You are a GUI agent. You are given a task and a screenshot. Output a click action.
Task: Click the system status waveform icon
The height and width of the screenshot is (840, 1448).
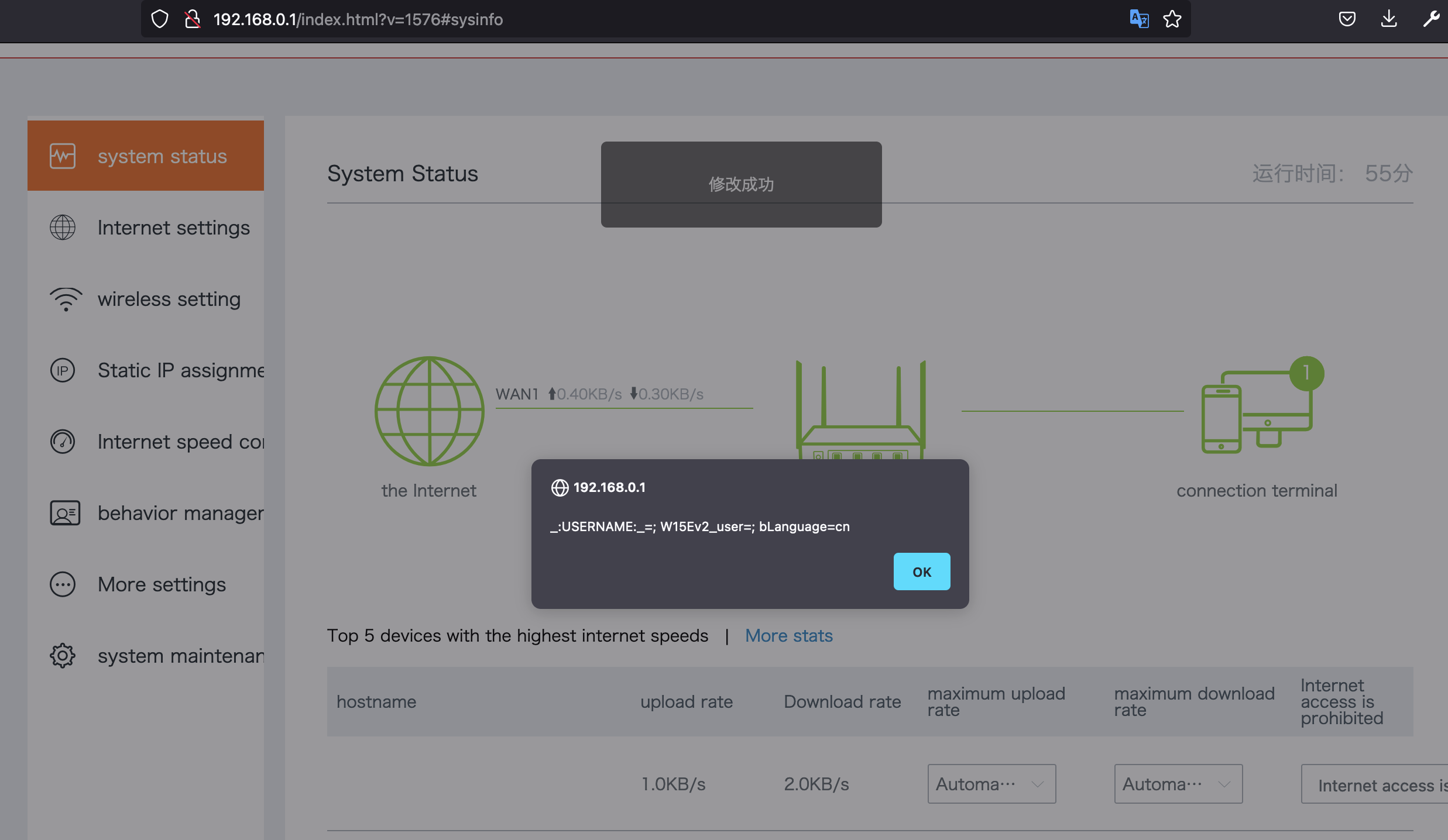[x=63, y=156]
